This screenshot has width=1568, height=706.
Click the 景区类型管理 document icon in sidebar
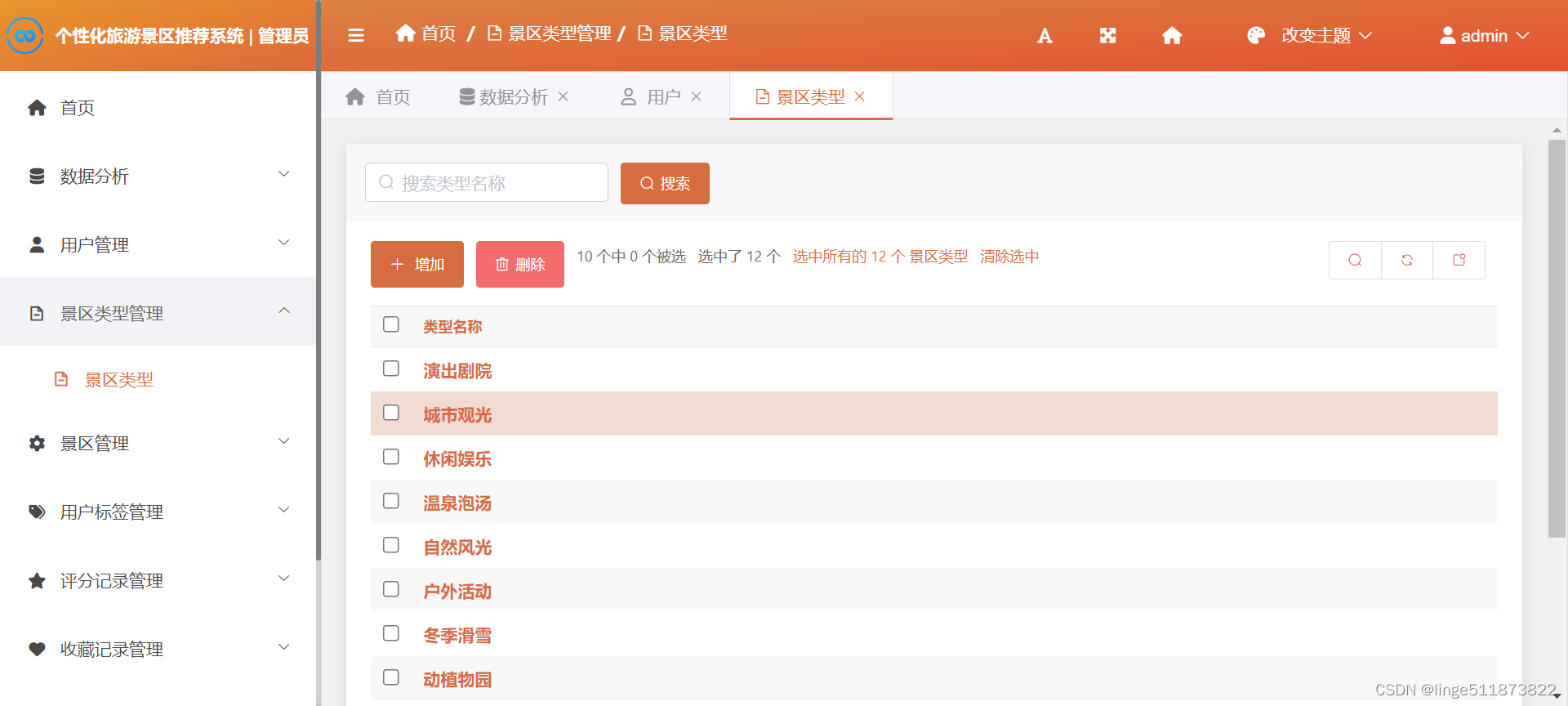click(x=37, y=314)
